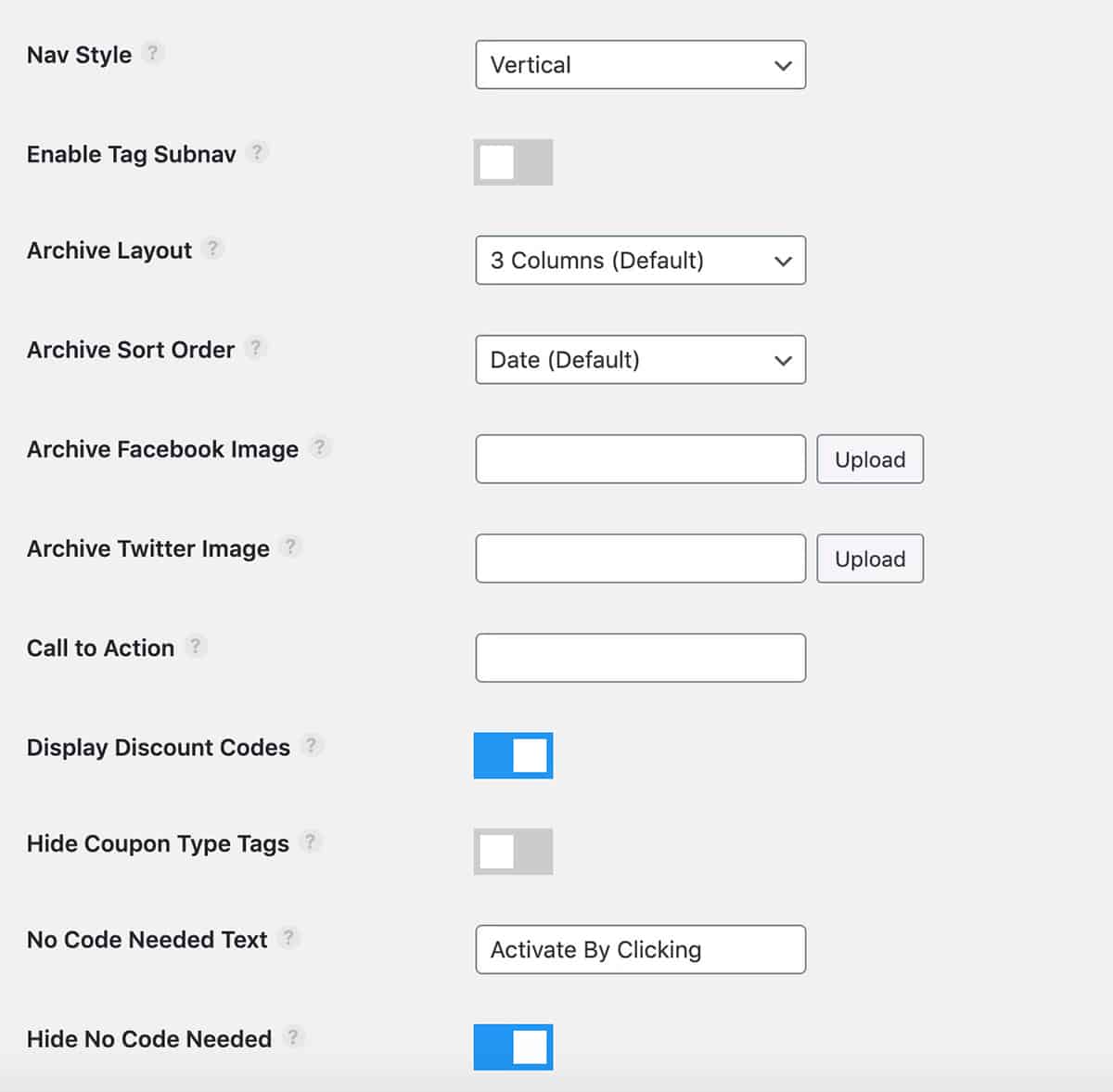Open the help tooltip for Nav Style
Viewport: 1113px width, 1092px height.
[153, 53]
